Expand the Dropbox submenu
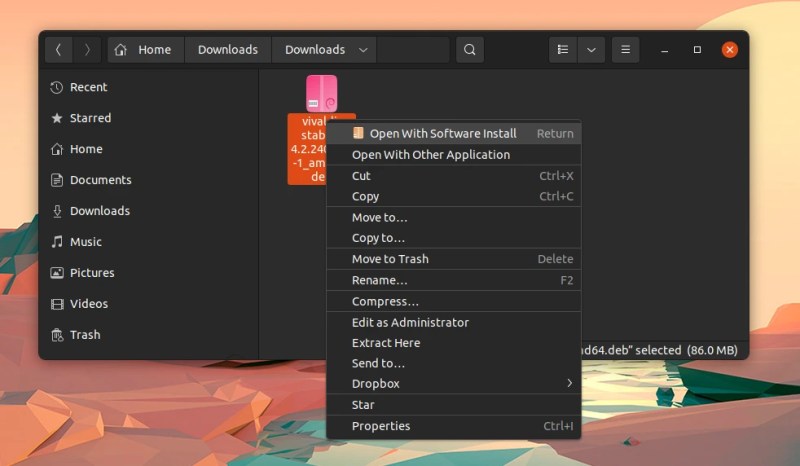Screen dimensions: 800x466 point(569,384)
